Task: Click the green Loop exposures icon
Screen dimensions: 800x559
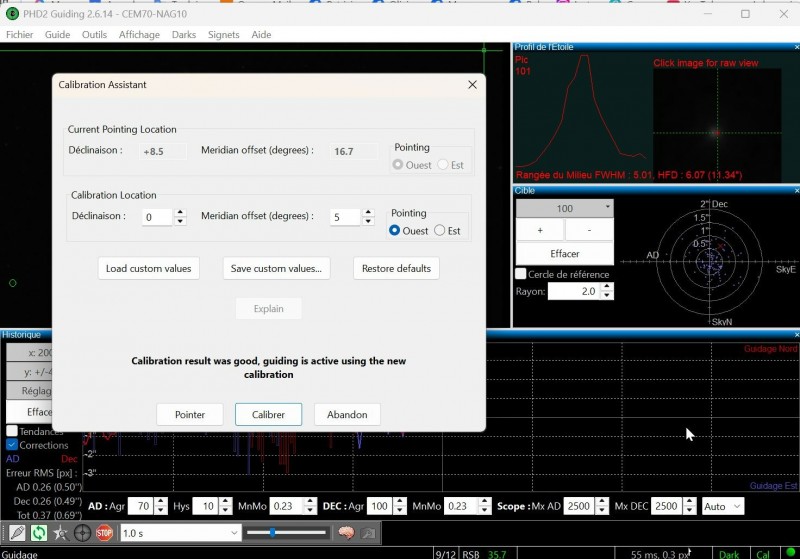Action: [x=39, y=533]
